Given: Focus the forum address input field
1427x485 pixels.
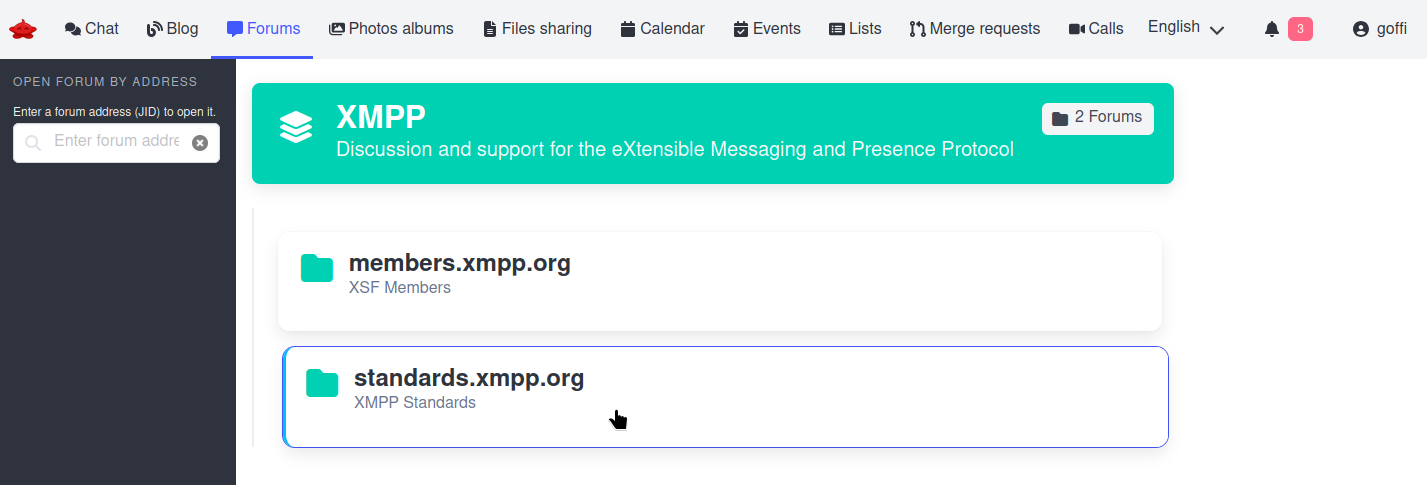Looking at the screenshot, I should [117, 142].
